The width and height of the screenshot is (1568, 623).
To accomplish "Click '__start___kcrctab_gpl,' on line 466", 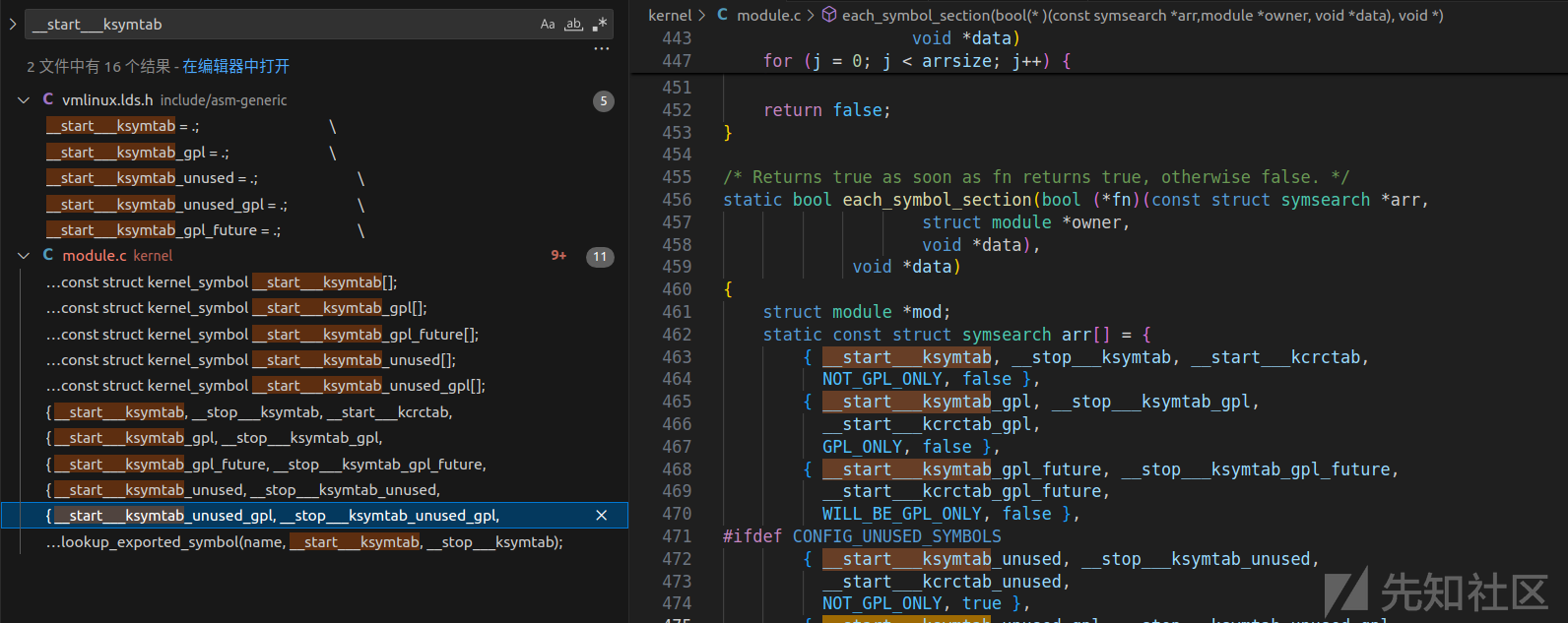I will click(x=932, y=424).
